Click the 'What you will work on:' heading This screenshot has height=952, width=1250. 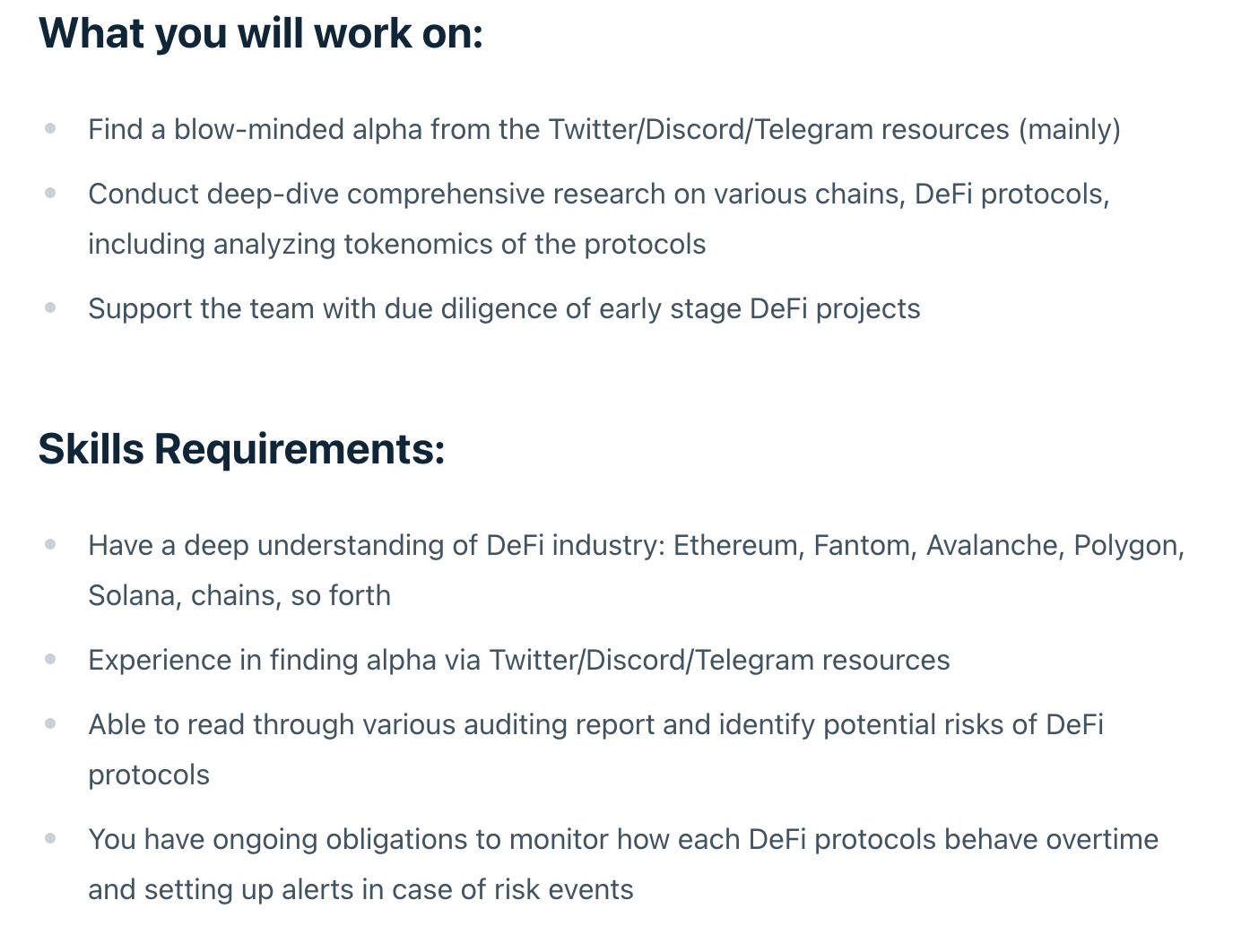[x=261, y=34]
